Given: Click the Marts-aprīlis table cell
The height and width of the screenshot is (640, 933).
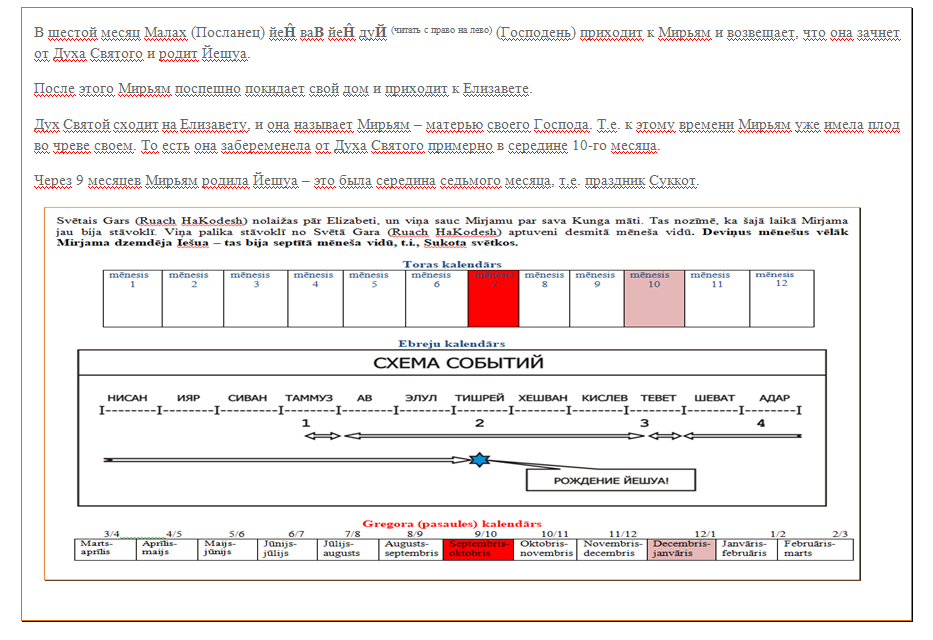Looking at the screenshot, I should 105,549.
